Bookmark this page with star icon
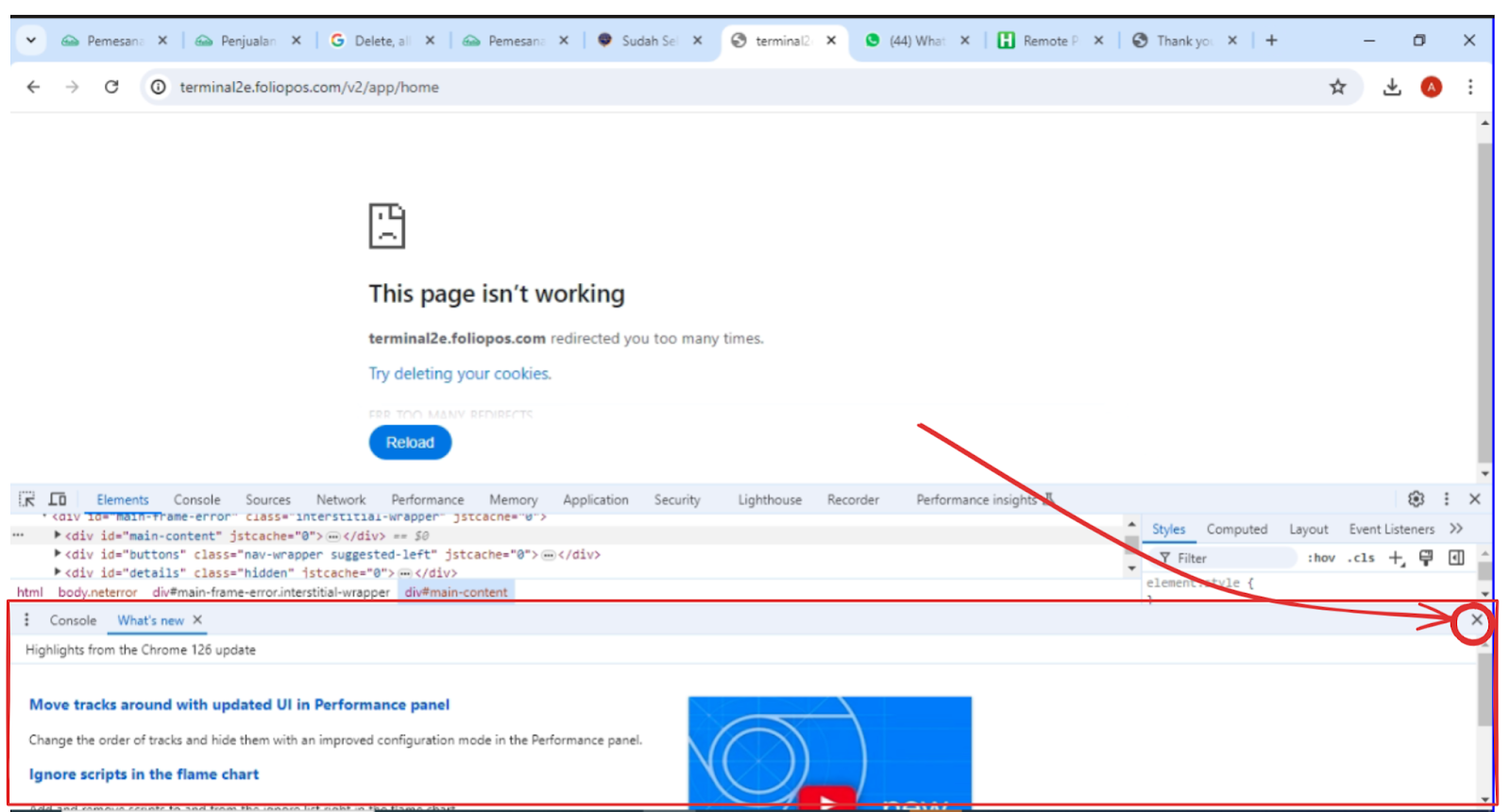 point(1337,87)
